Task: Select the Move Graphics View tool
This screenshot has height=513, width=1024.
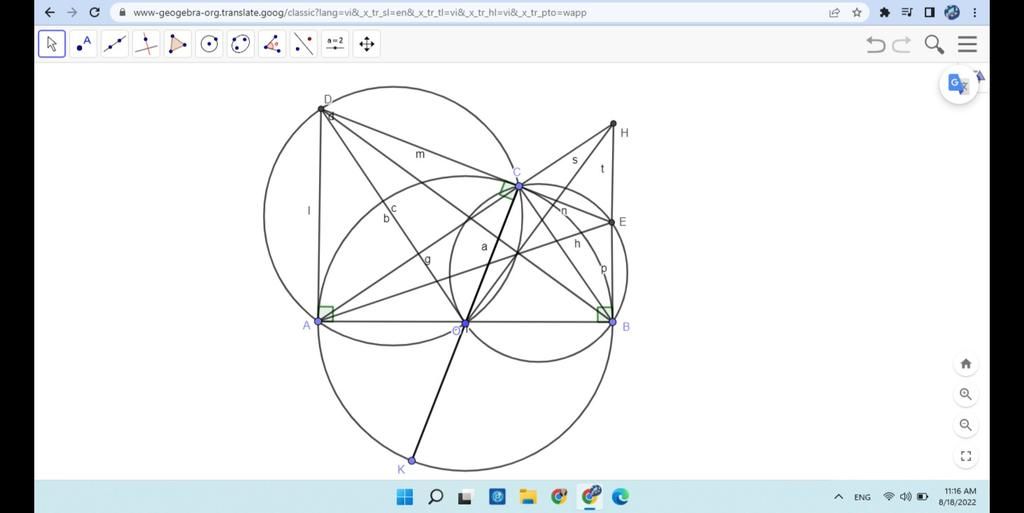Action: [366, 44]
